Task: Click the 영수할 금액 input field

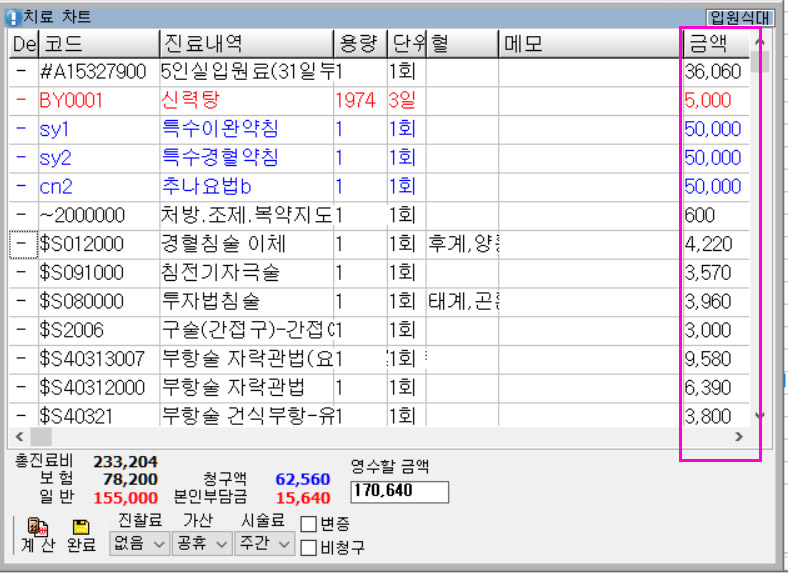Action: coord(399,492)
